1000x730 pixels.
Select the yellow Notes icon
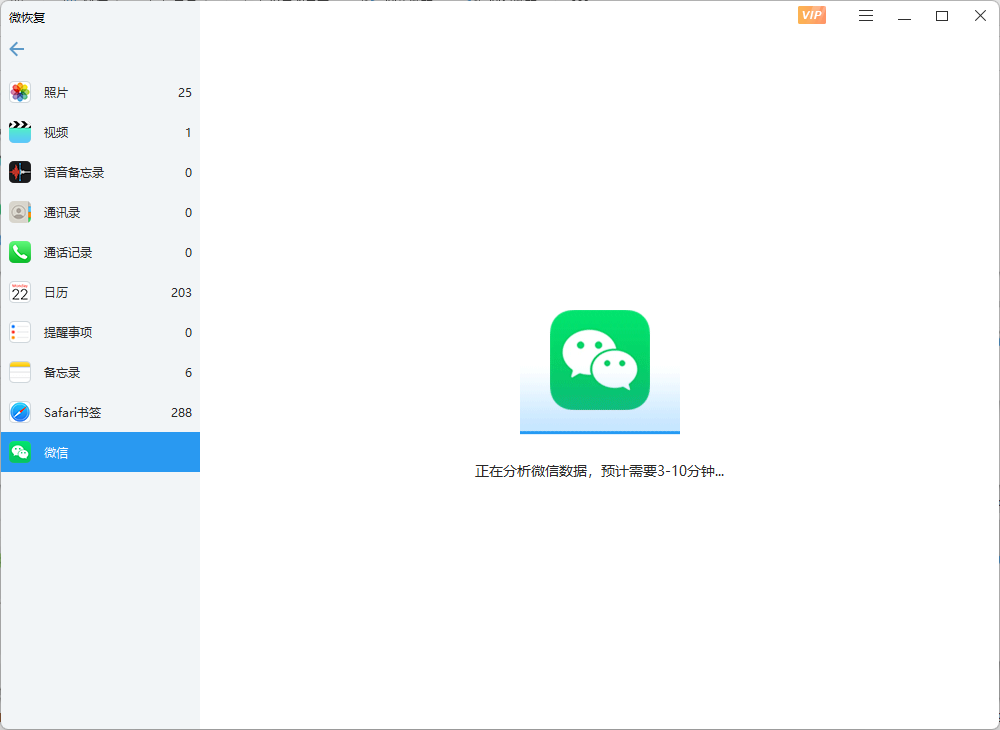point(20,372)
